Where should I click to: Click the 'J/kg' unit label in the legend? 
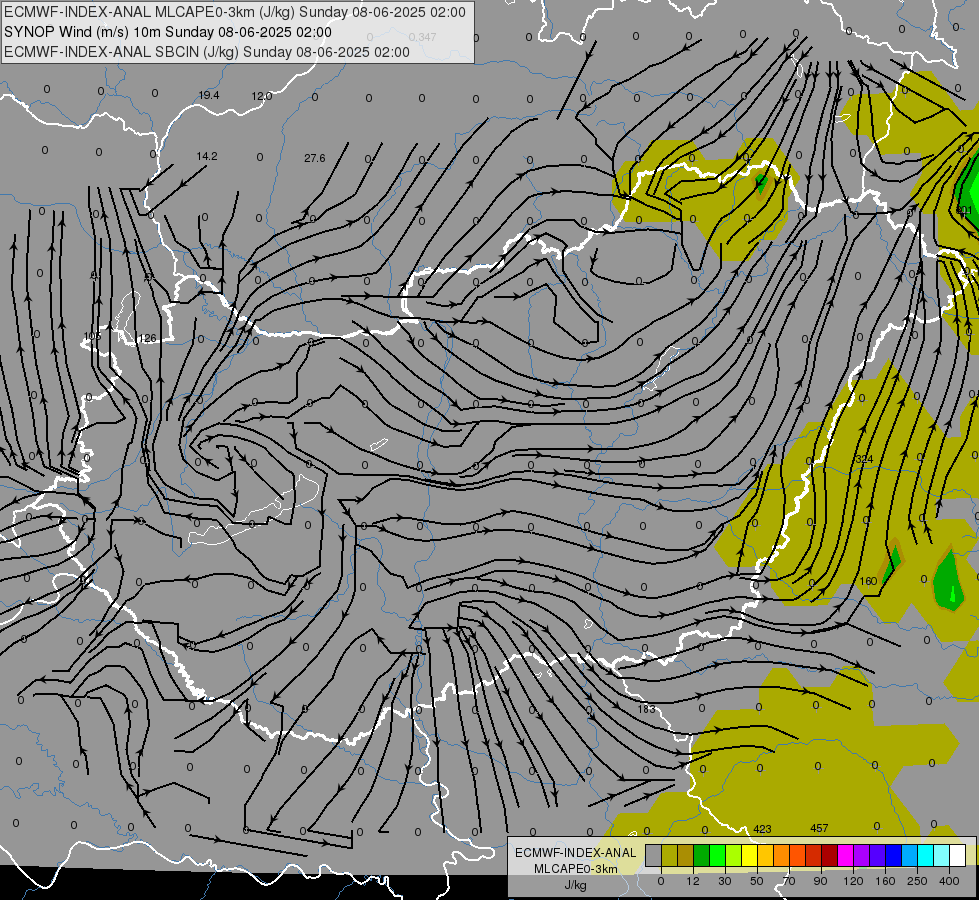pyautogui.click(x=575, y=884)
